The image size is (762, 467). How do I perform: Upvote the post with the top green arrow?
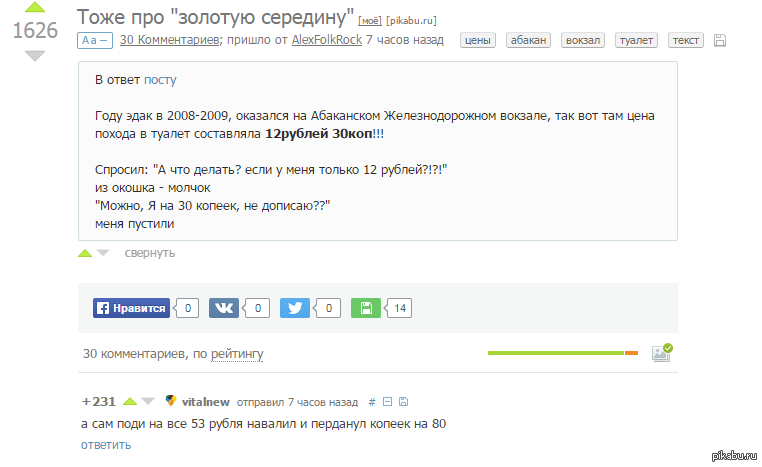[35, 6]
